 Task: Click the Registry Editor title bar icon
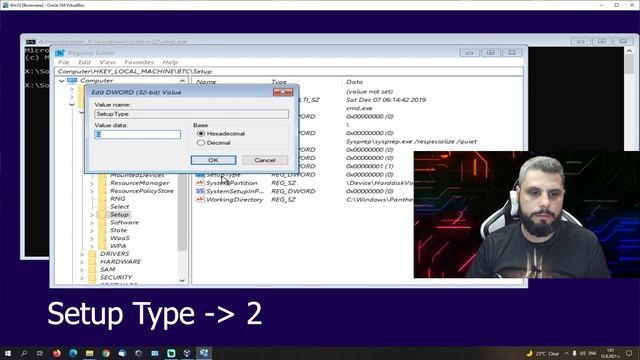tap(60, 53)
